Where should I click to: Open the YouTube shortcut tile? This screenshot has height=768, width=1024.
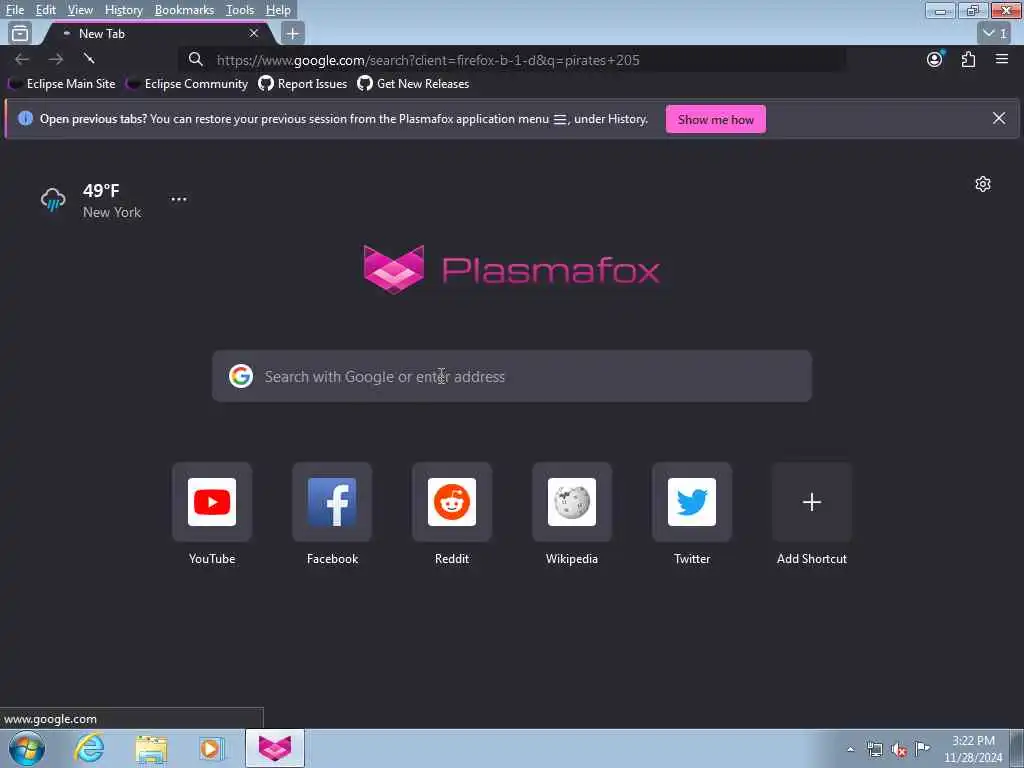pos(212,502)
